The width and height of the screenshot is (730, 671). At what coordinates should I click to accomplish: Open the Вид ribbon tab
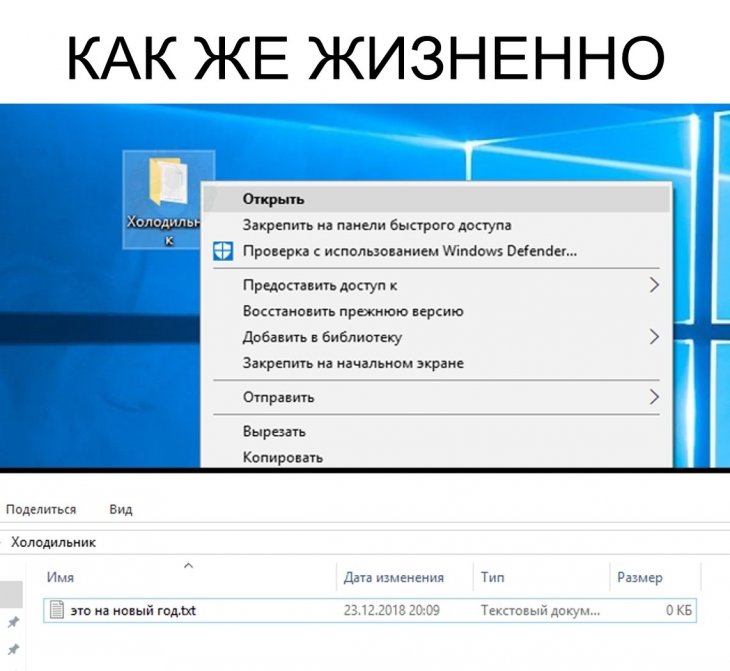121,509
